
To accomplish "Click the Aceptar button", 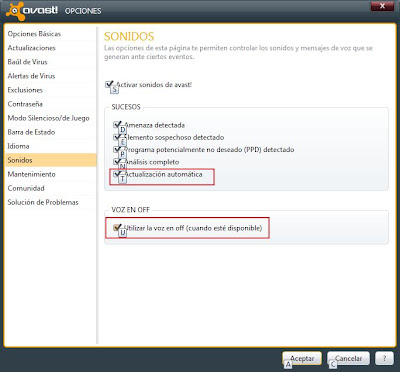I will [302, 359].
